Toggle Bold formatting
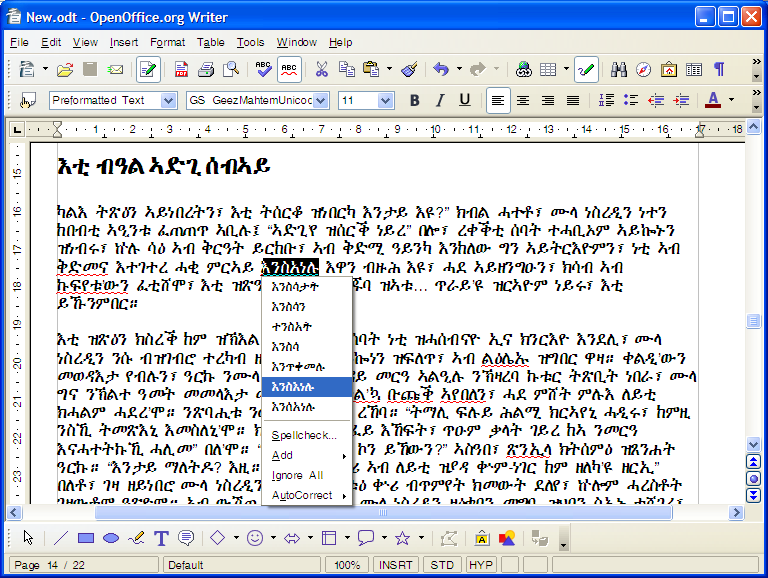Image resolution: width=768 pixels, height=578 pixels. [x=415, y=100]
